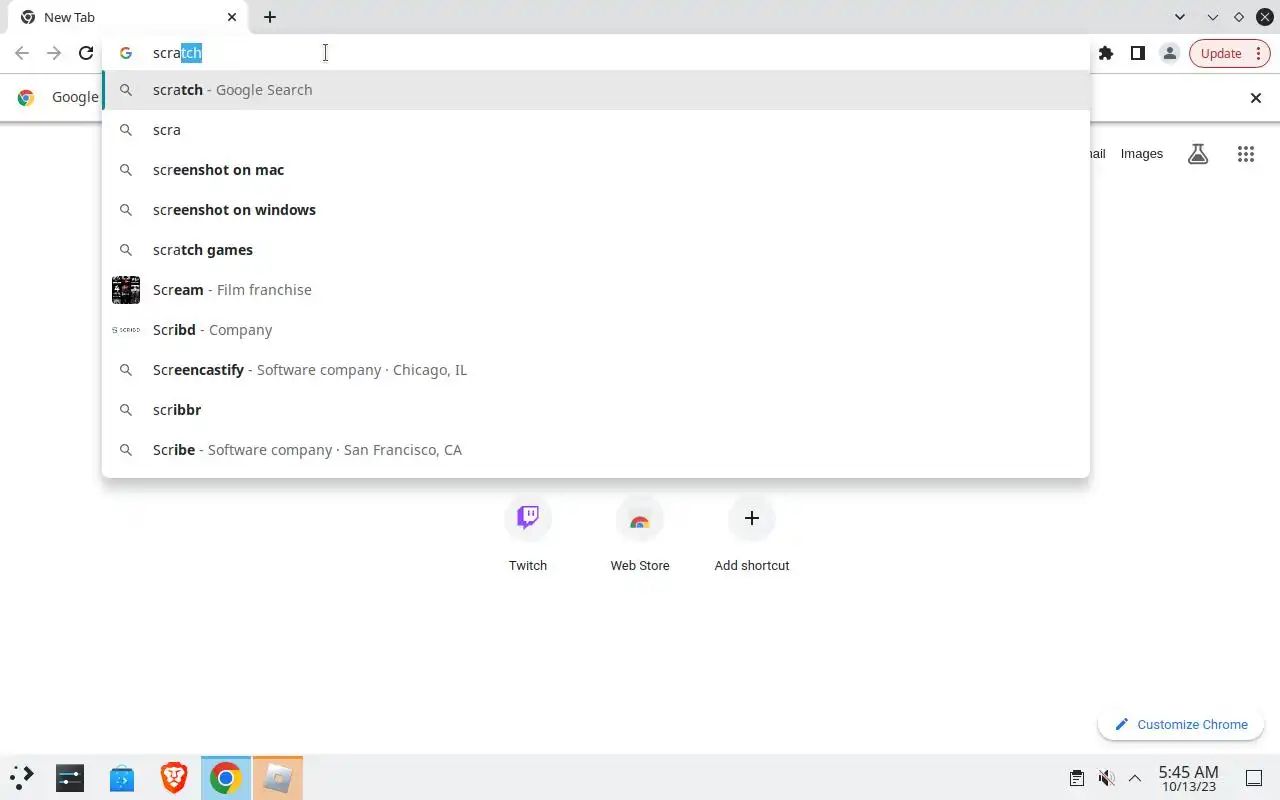1280x800 pixels.
Task: Select 'scratch games' suggestion
Action: point(596,250)
